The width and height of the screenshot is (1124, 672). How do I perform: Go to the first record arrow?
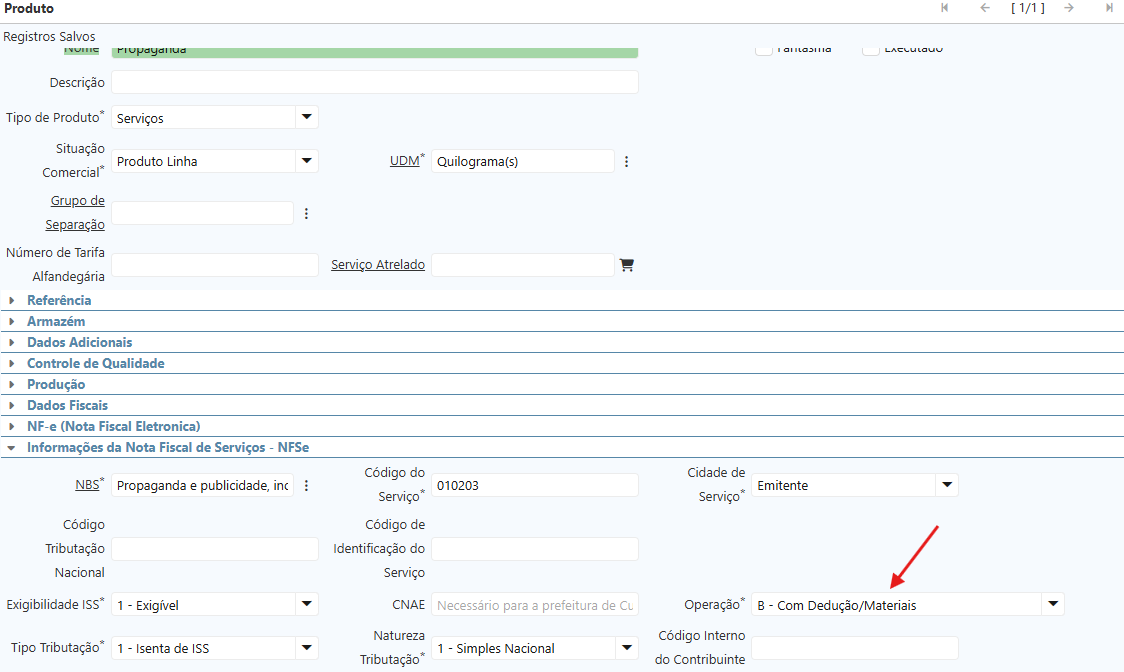(945, 8)
